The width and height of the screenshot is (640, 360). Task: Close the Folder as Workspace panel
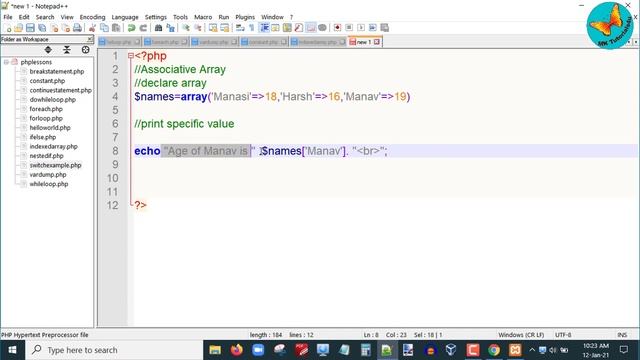[x=90, y=39]
